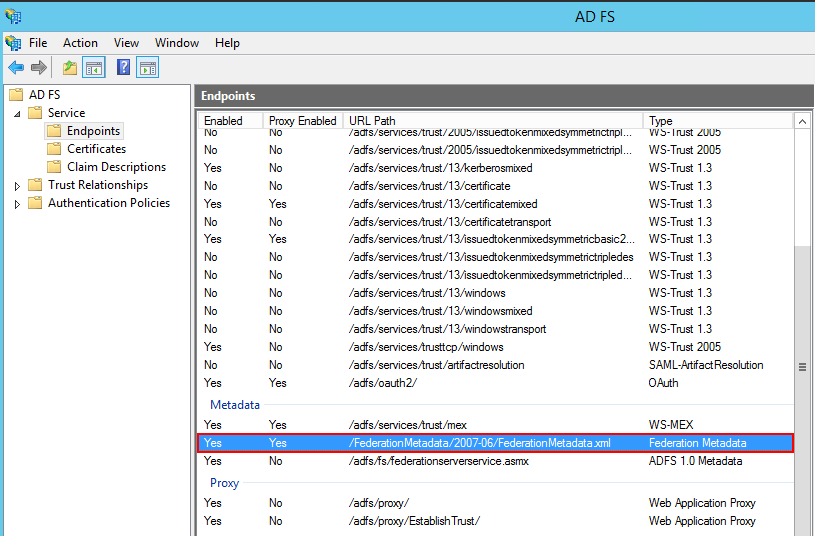815x536 pixels.
Task: Select the /adfs/proxy/ endpoint row
Action: click(495, 503)
